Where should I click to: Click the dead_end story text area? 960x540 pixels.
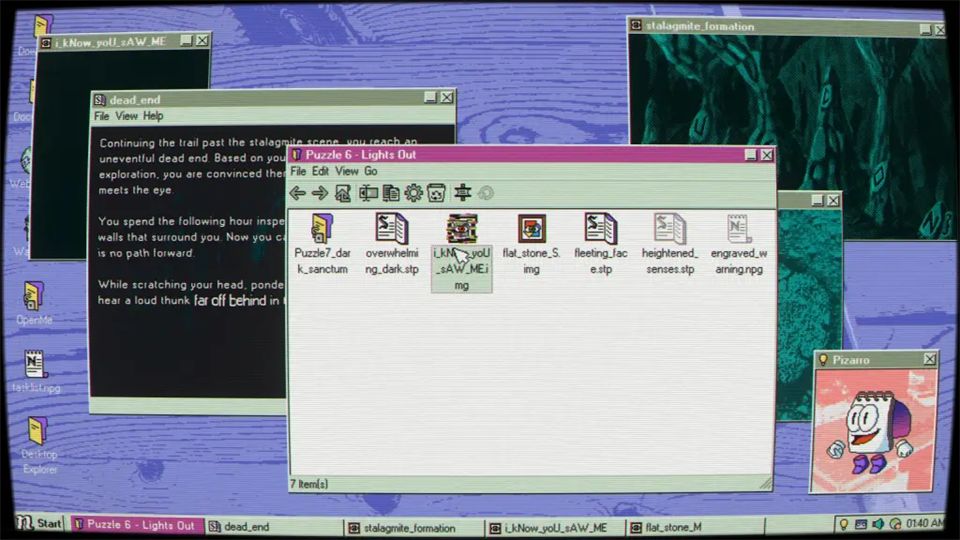[x=189, y=260]
